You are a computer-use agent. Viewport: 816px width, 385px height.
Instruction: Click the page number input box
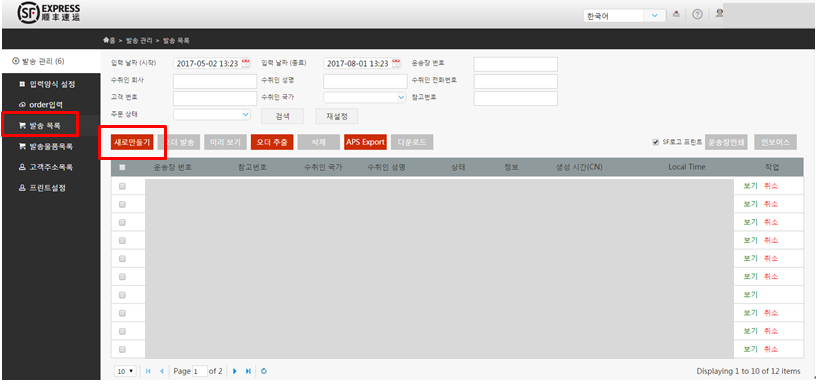(199, 371)
